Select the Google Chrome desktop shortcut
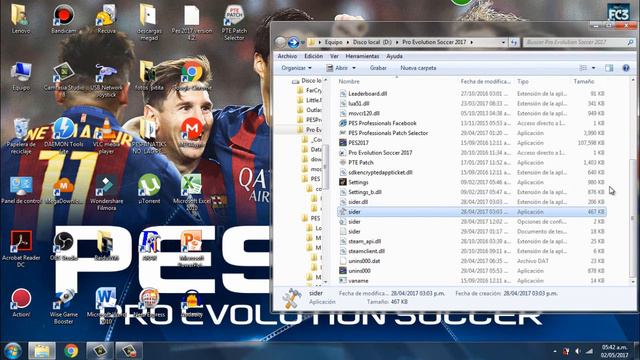The height and width of the screenshot is (360, 640). [x=192, y=76]
